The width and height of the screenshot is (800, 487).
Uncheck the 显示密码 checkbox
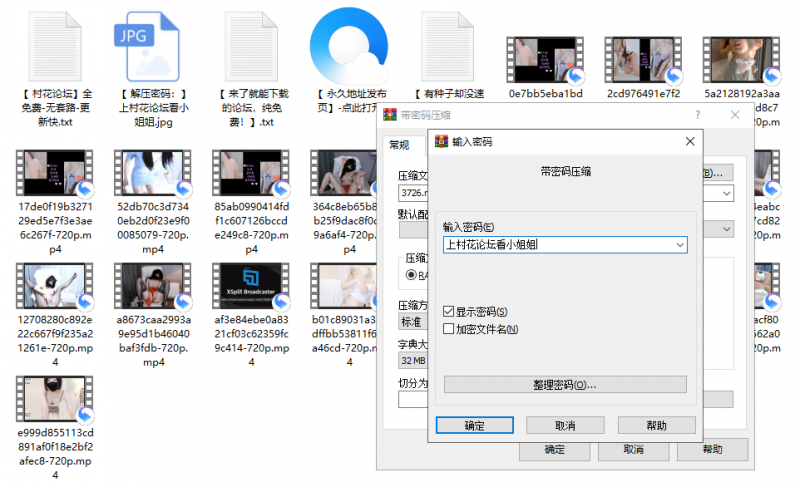(449, 312)
